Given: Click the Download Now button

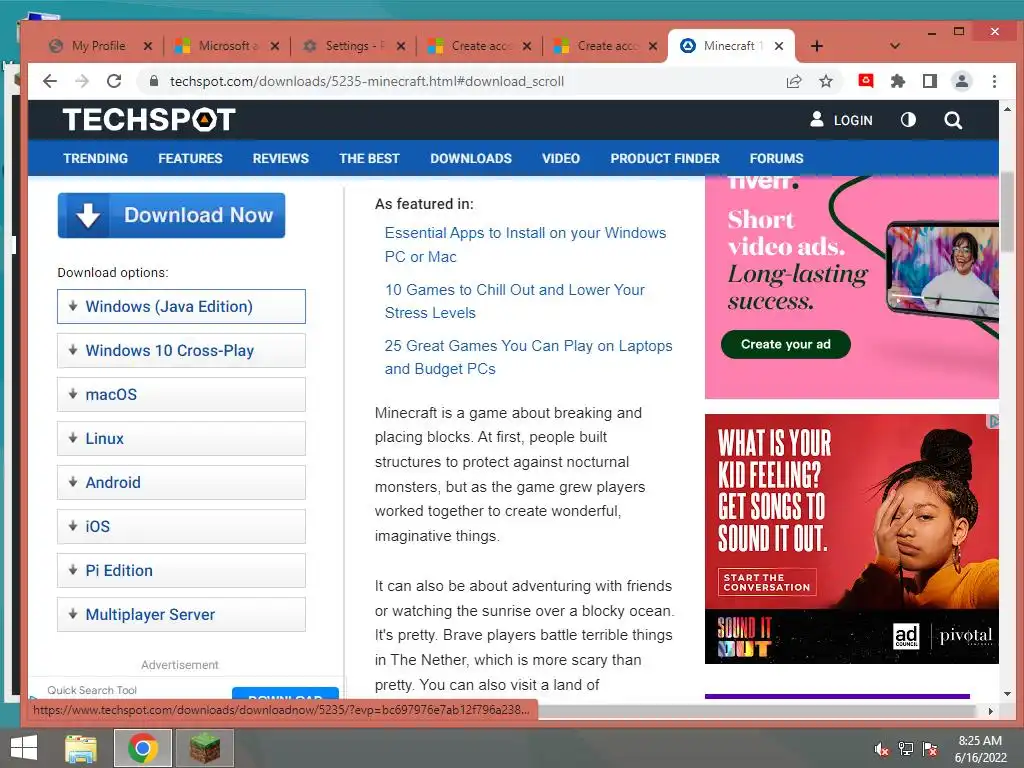Looking at the screenshot, I should 171,215.
